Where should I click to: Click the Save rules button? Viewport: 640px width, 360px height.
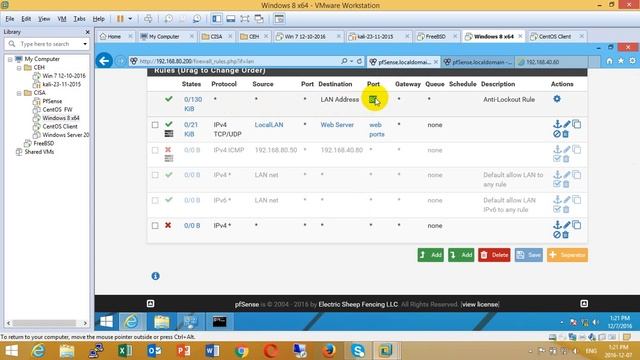(x=529, y=255)
